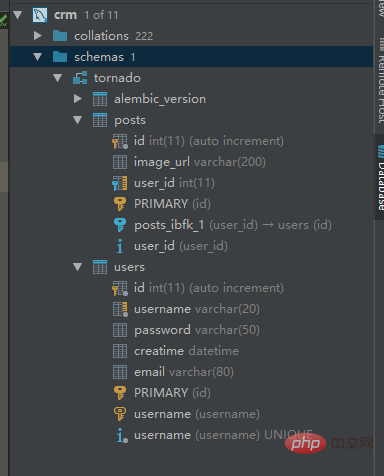The height and width of the screenshot is (476, 384).
Task: Collapse the crm data source node
Action: (x=17, y=15)
